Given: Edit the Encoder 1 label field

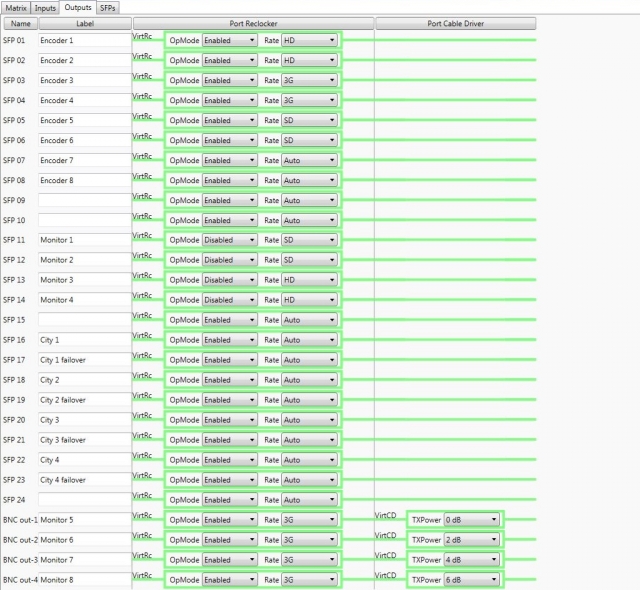Looking at the screenshot, I should coord(84,41).
